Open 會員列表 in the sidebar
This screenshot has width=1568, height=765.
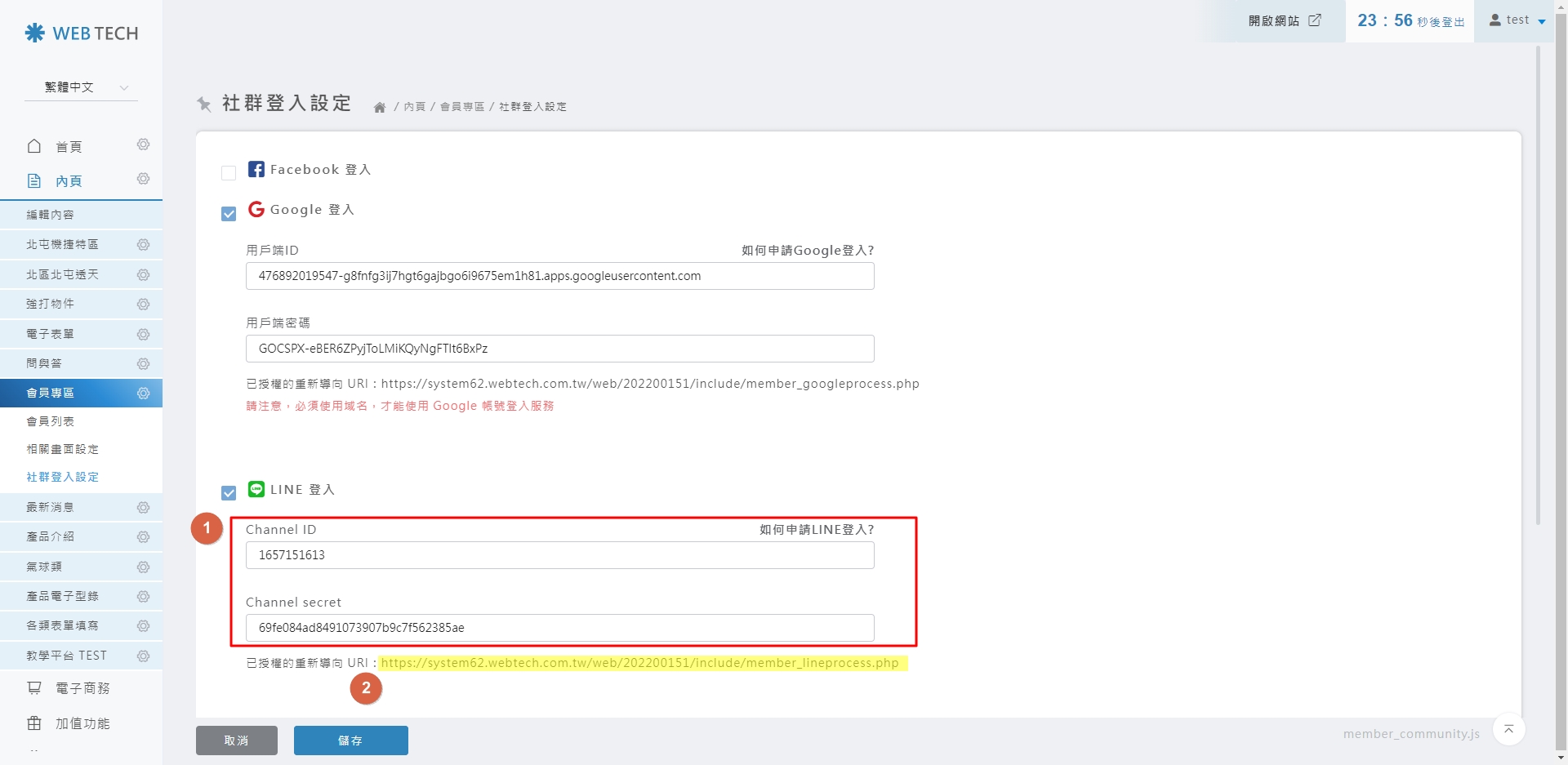51,421
